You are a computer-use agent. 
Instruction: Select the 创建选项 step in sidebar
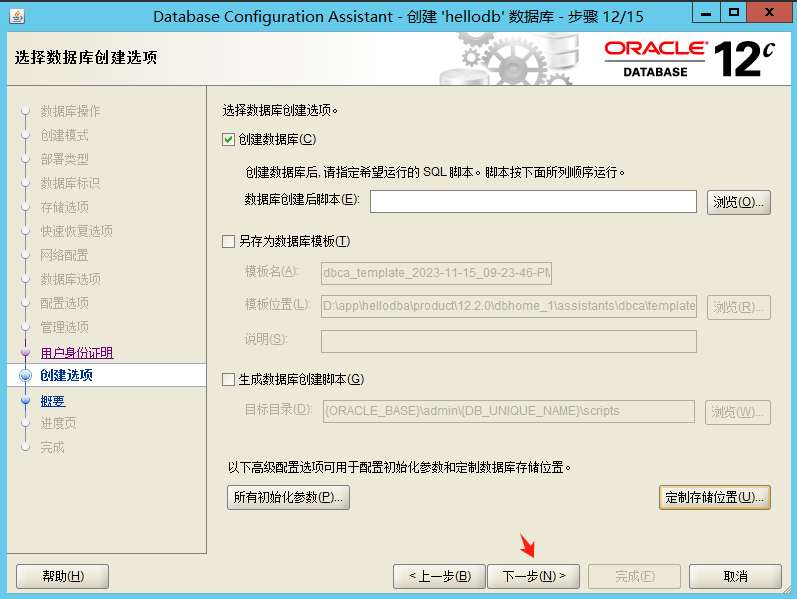(67, 375)
